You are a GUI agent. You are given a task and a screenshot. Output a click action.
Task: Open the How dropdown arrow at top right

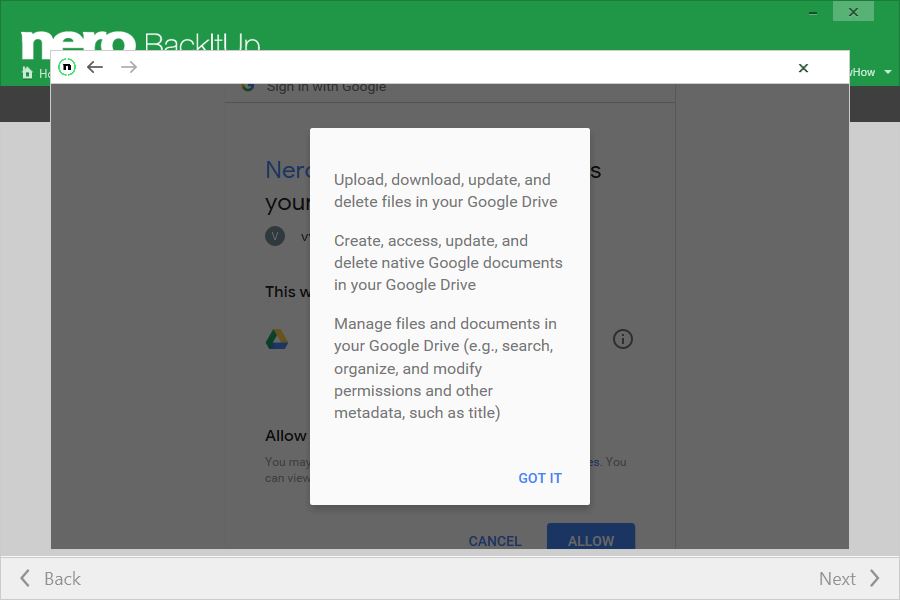pos(888,72)
